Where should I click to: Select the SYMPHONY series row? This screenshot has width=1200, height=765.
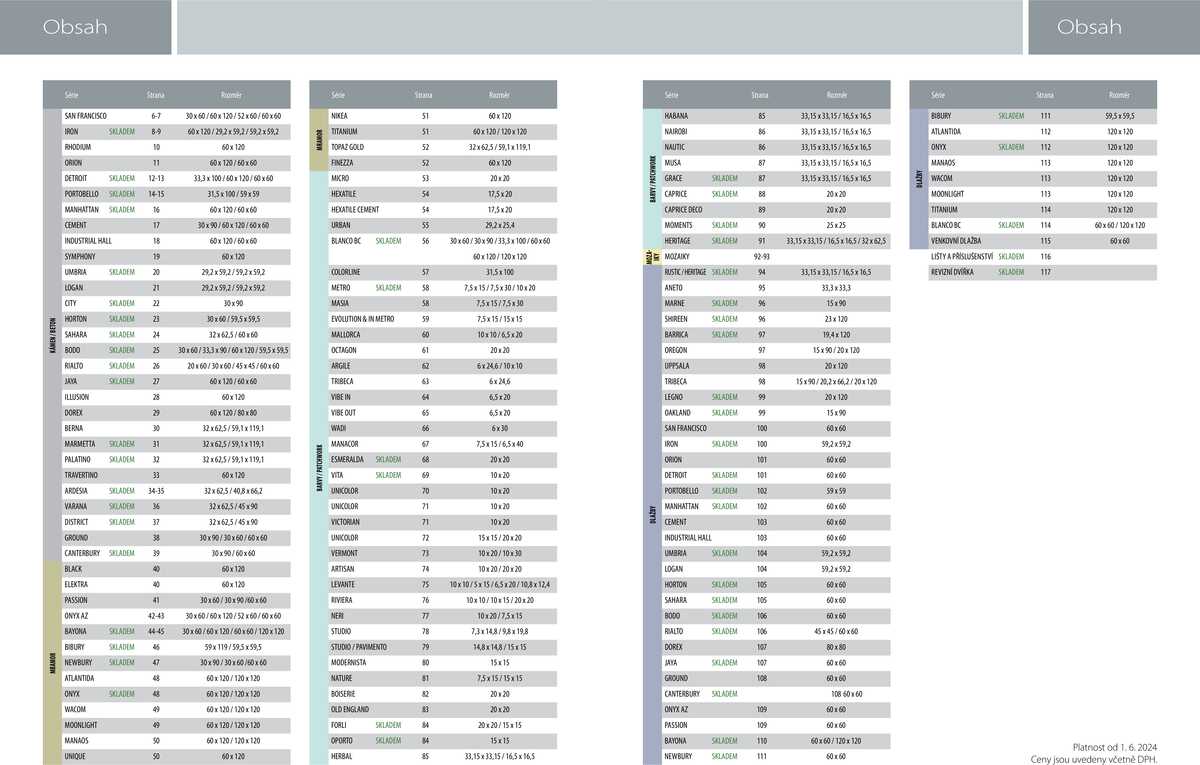tap(81, 256)
